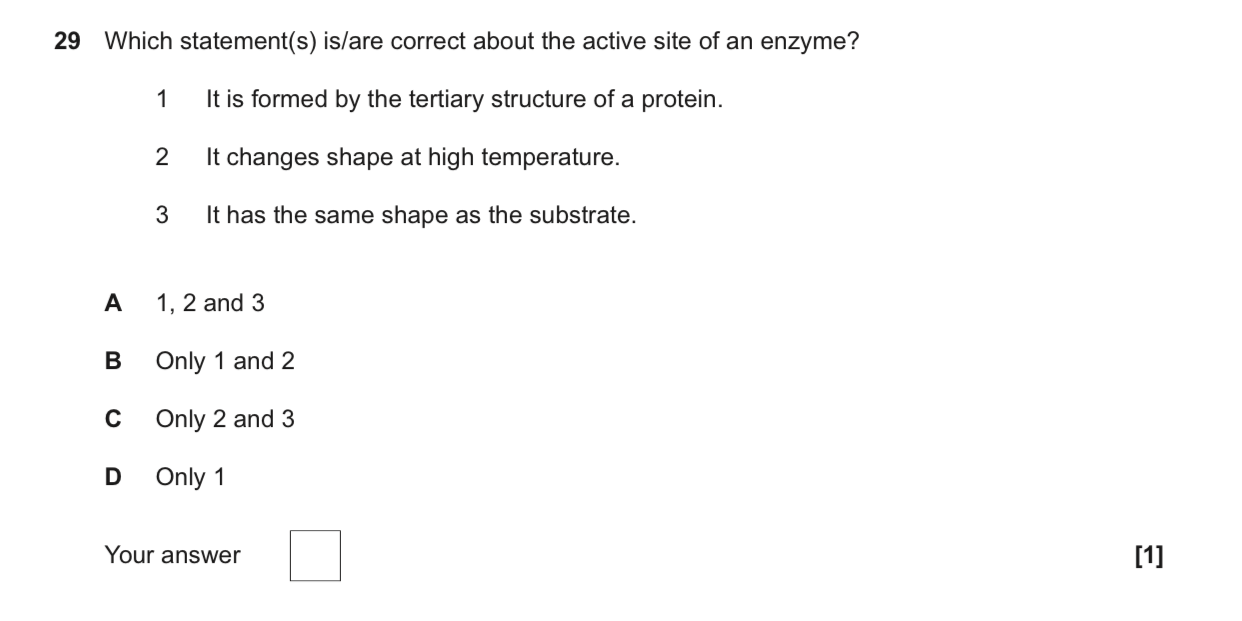Click the number label of statement 1
The width and height of the screenshot is (1242, 621).
tap(162, 100)
